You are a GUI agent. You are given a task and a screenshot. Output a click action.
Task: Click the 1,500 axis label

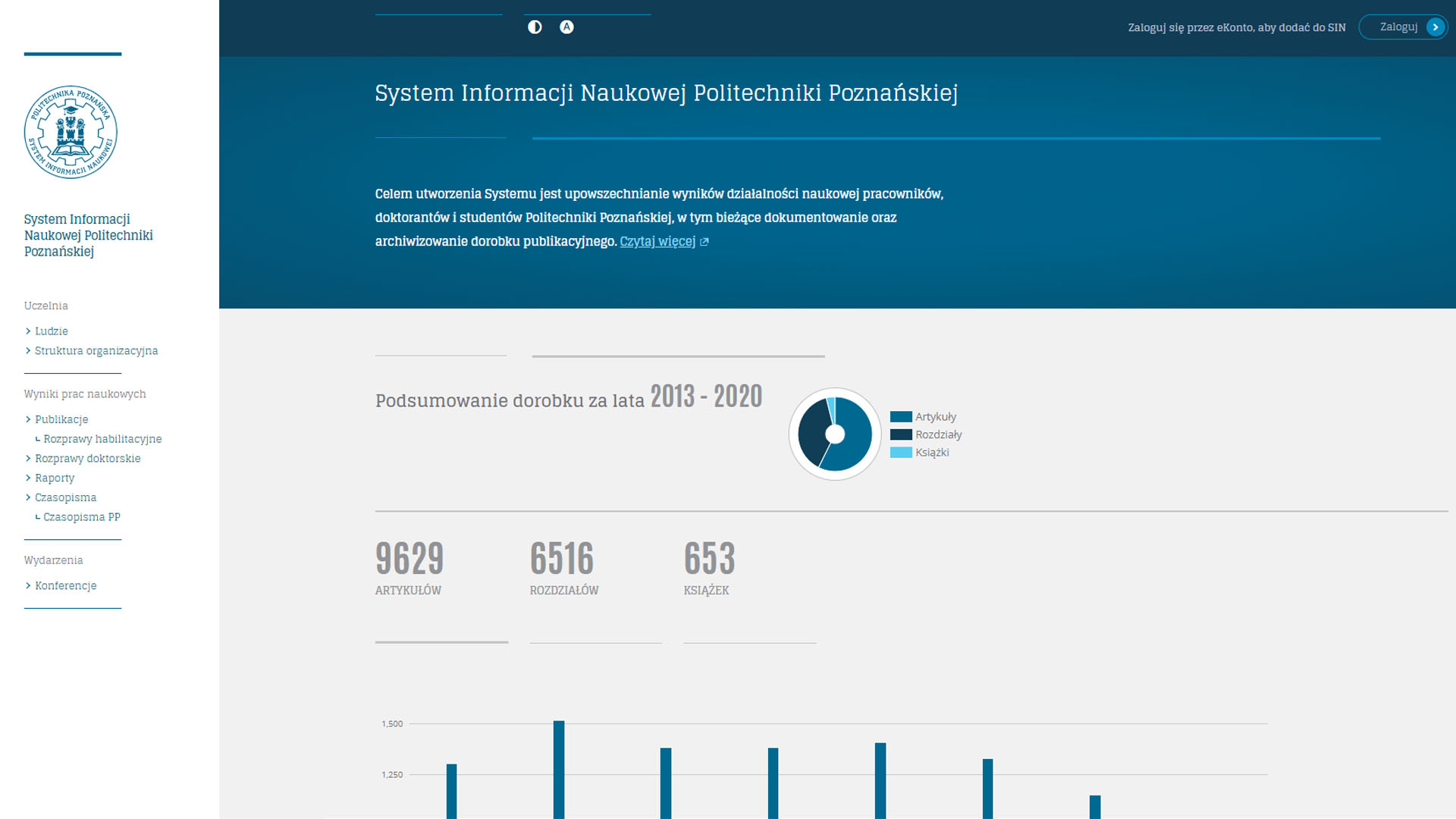[392, 724]
